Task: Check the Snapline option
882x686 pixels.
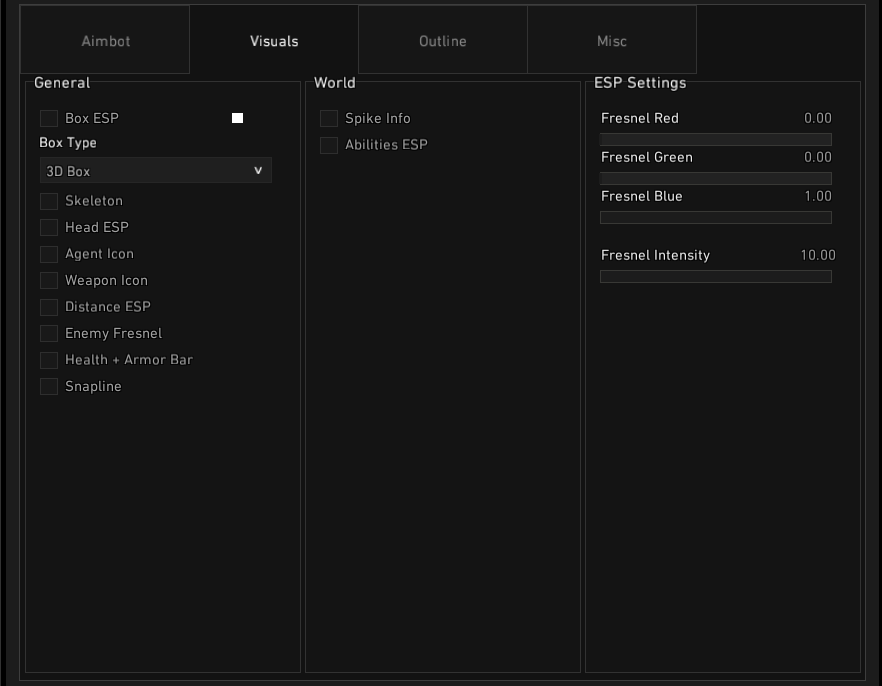Action: [49, 387]
